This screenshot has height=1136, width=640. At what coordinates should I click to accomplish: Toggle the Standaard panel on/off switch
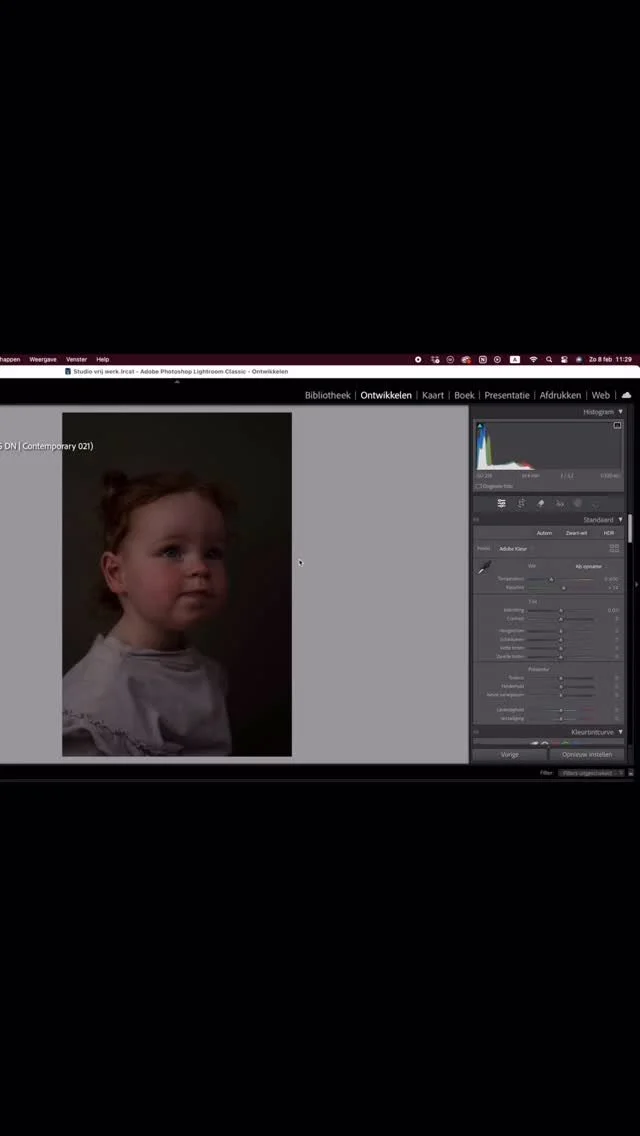[476, 520]
